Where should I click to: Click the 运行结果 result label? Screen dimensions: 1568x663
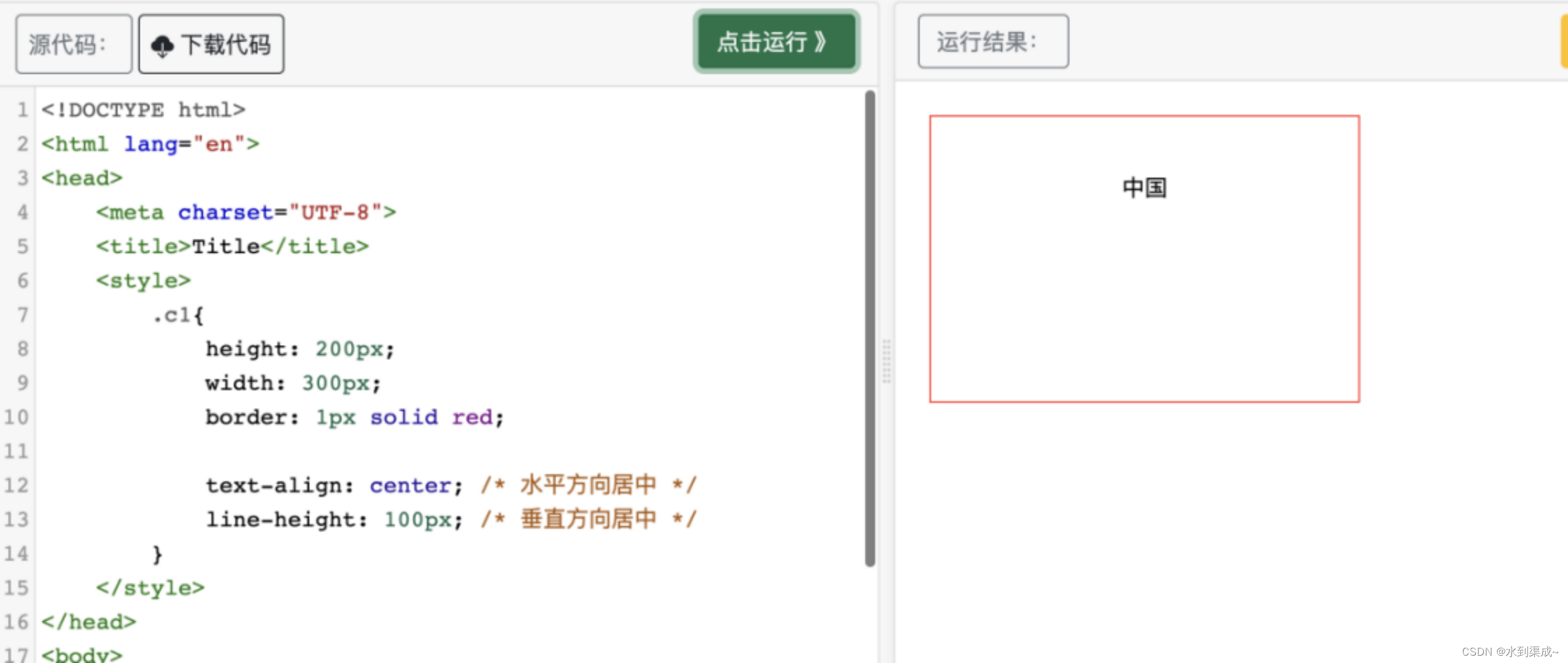coord(993,42)
